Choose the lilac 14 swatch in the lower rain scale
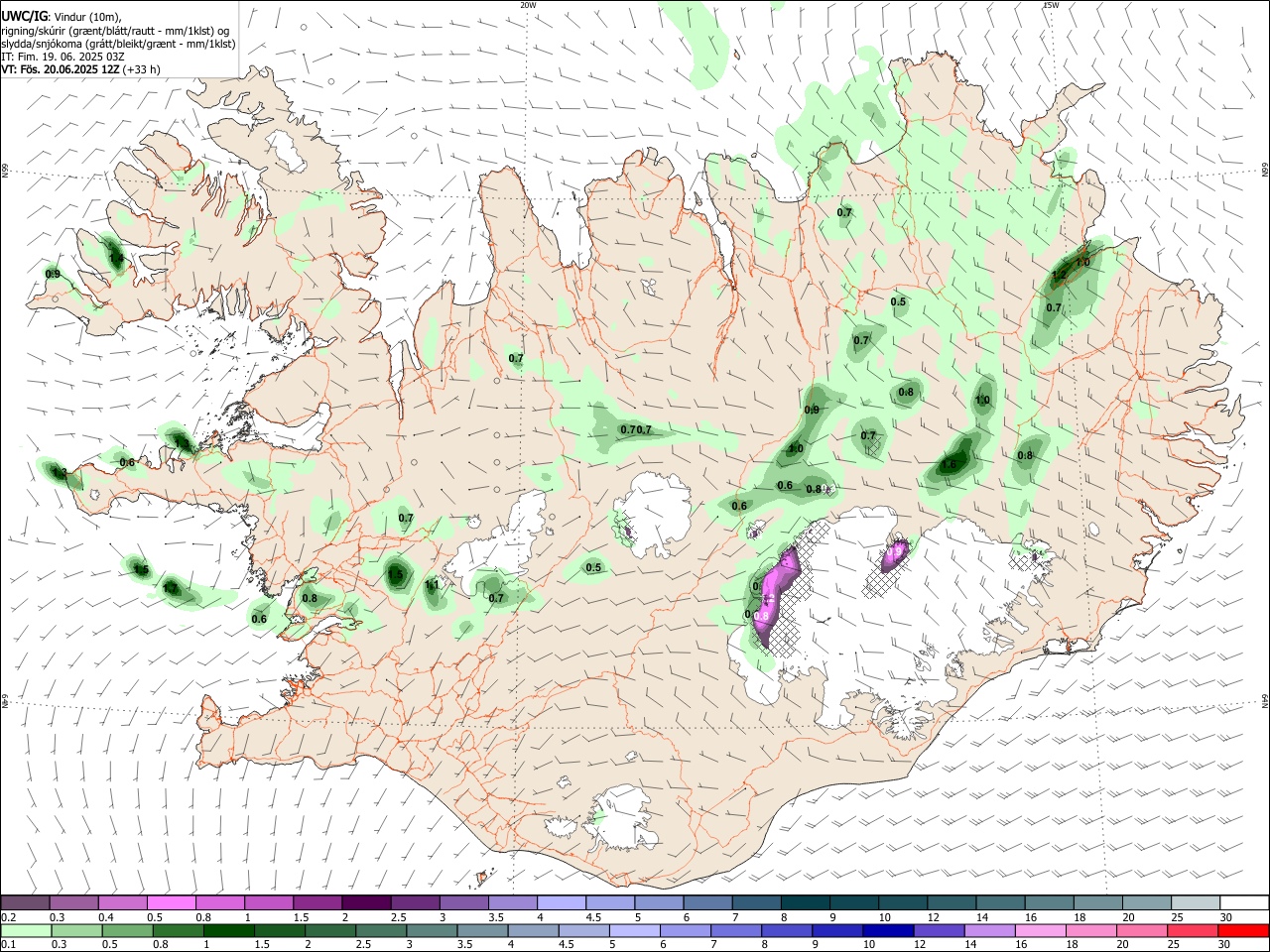 tap(989, 930)
